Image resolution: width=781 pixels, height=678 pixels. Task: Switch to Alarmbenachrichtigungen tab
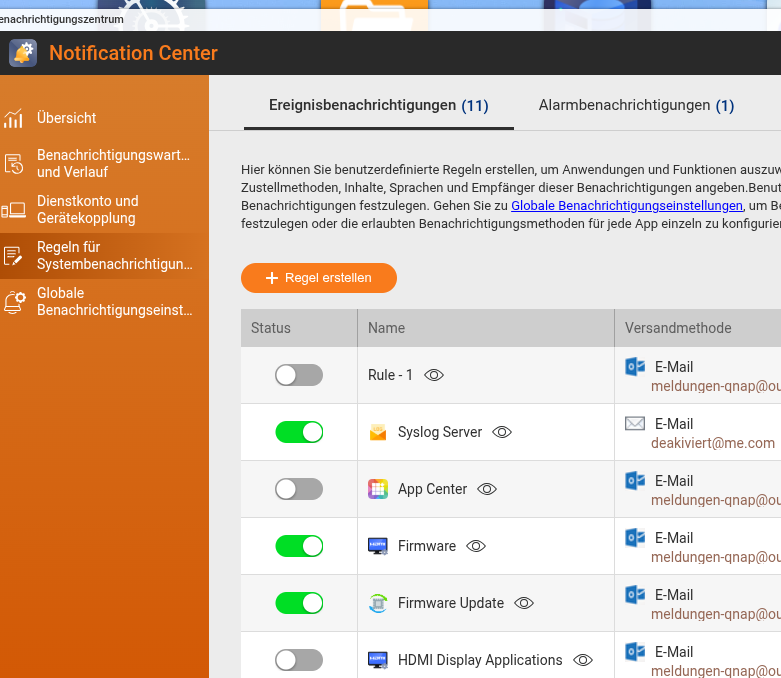point(636,105)
